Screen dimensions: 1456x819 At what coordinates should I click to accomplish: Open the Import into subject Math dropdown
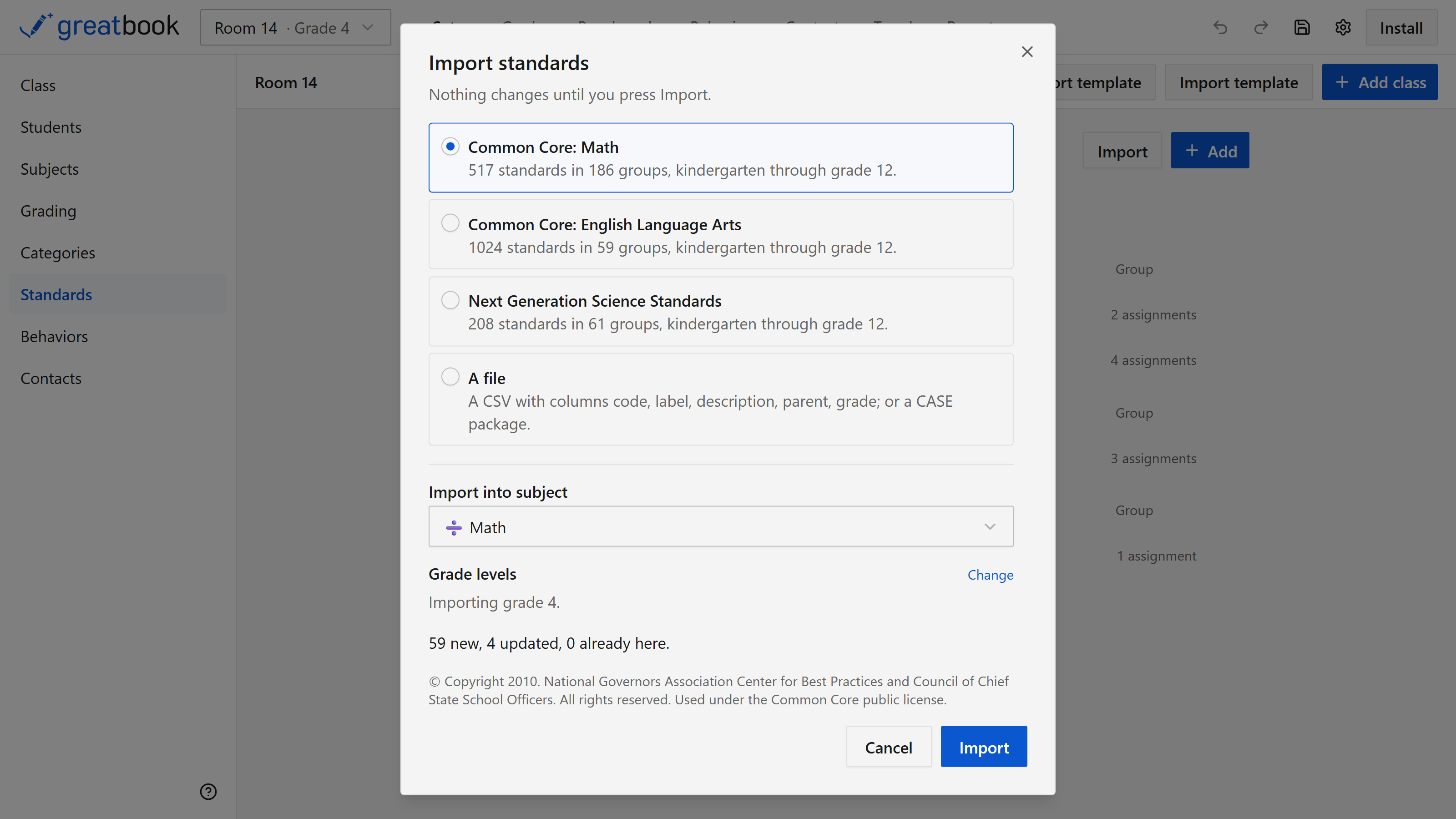pyautogui.click(x=721, y=527)
